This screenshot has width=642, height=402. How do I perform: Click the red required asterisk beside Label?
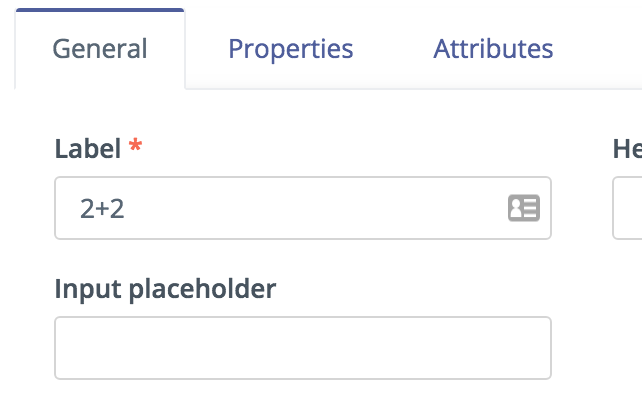coord(135,145)
